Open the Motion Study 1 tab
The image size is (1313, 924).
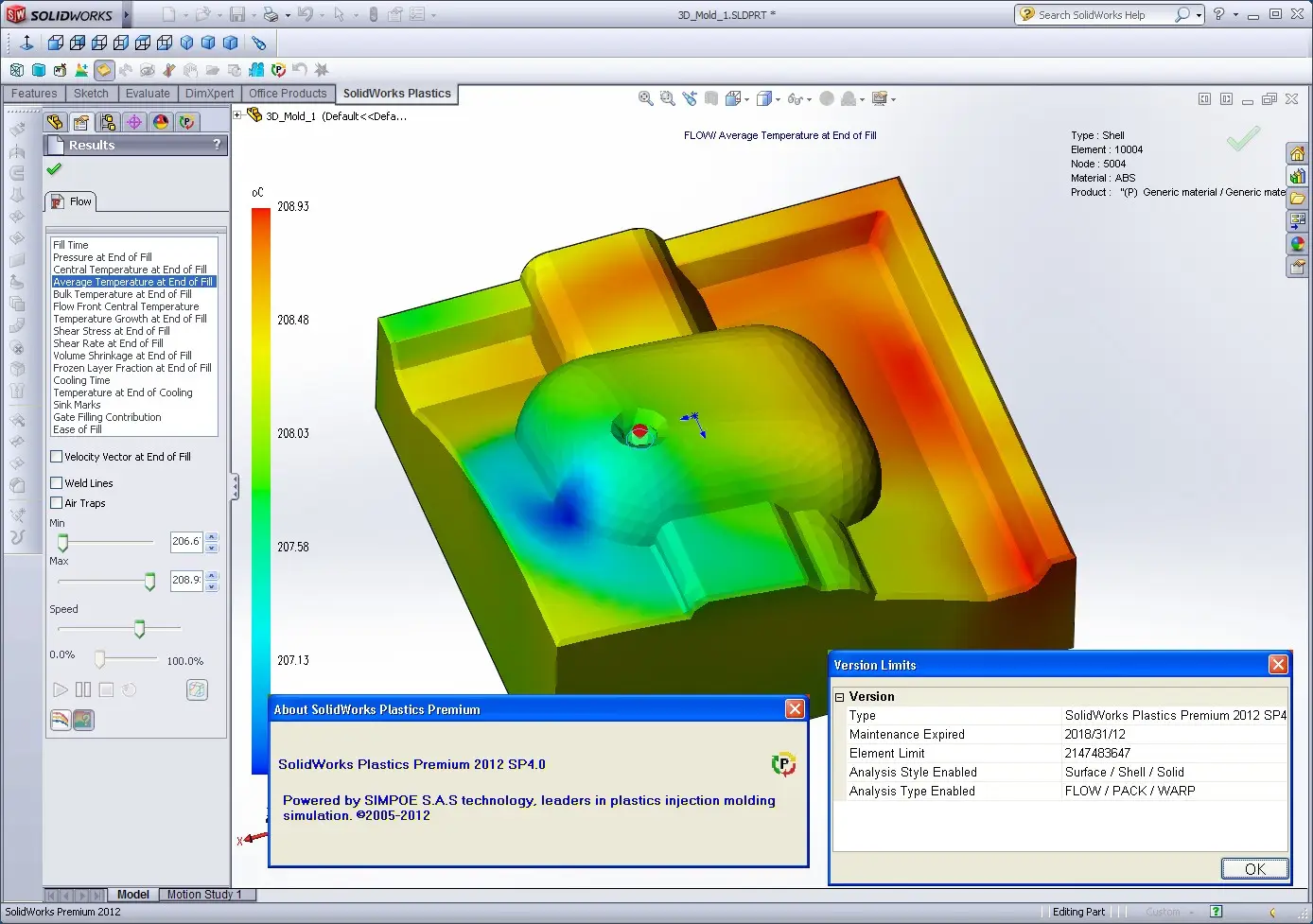(204, 895)
